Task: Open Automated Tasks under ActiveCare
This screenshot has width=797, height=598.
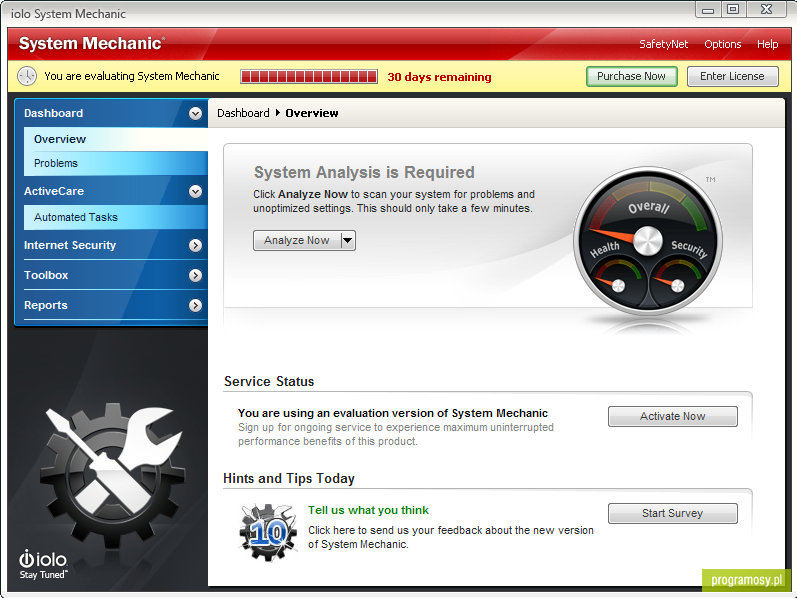Action: pos(116,217)
